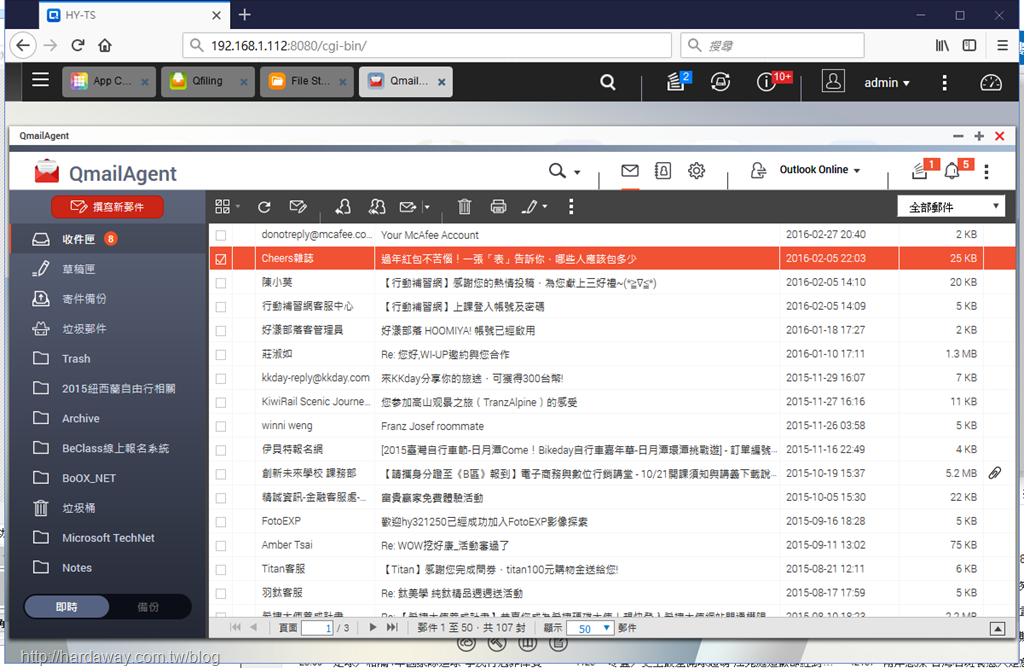The width and height of the screenshot is (1024, 668).
Task: Click the browser 搜尋 search box
Action: (772, 46)
